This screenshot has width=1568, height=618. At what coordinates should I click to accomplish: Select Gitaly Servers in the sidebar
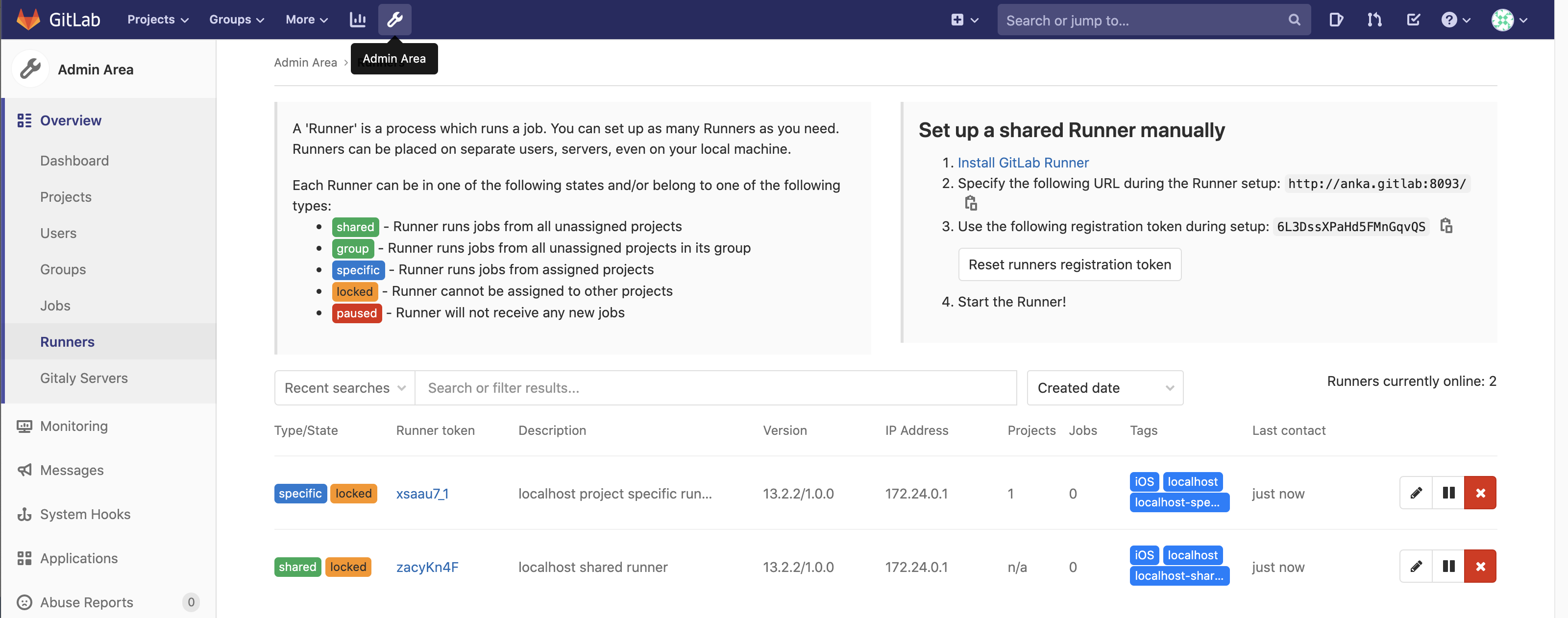coord(84,377)
